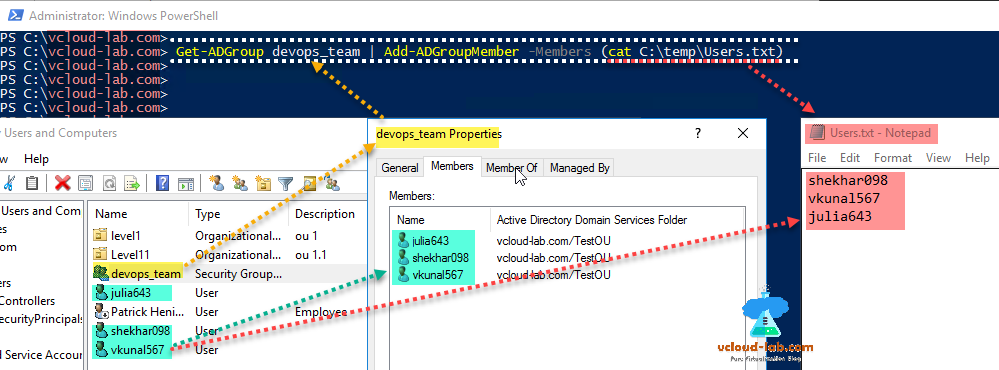This screenshot has height=370, width=999.
Task: Click the Level11 OU folder icon
Action: coord(100,255)
